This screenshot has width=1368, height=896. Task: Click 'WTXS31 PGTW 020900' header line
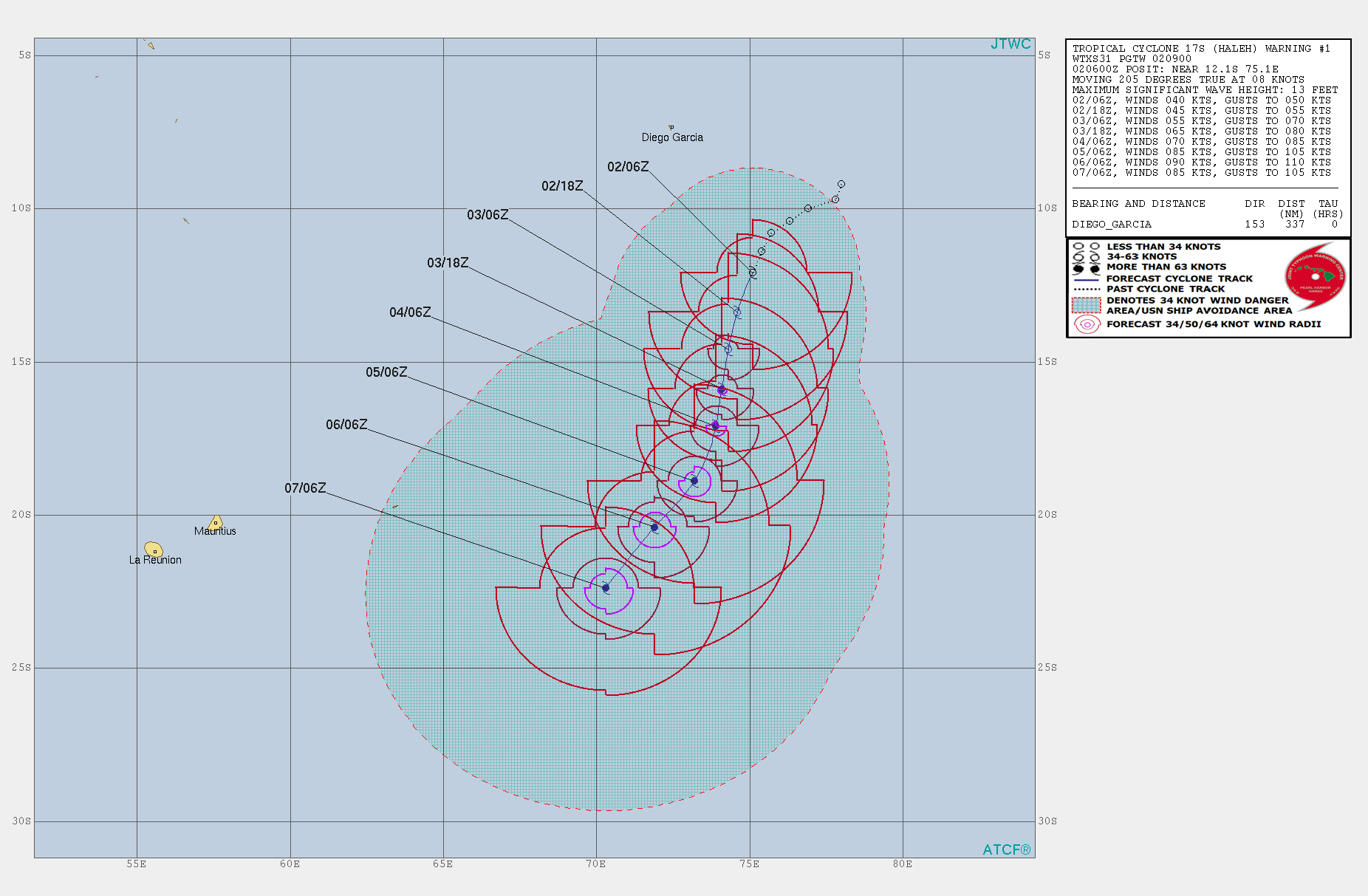(x=1132, y=59)
